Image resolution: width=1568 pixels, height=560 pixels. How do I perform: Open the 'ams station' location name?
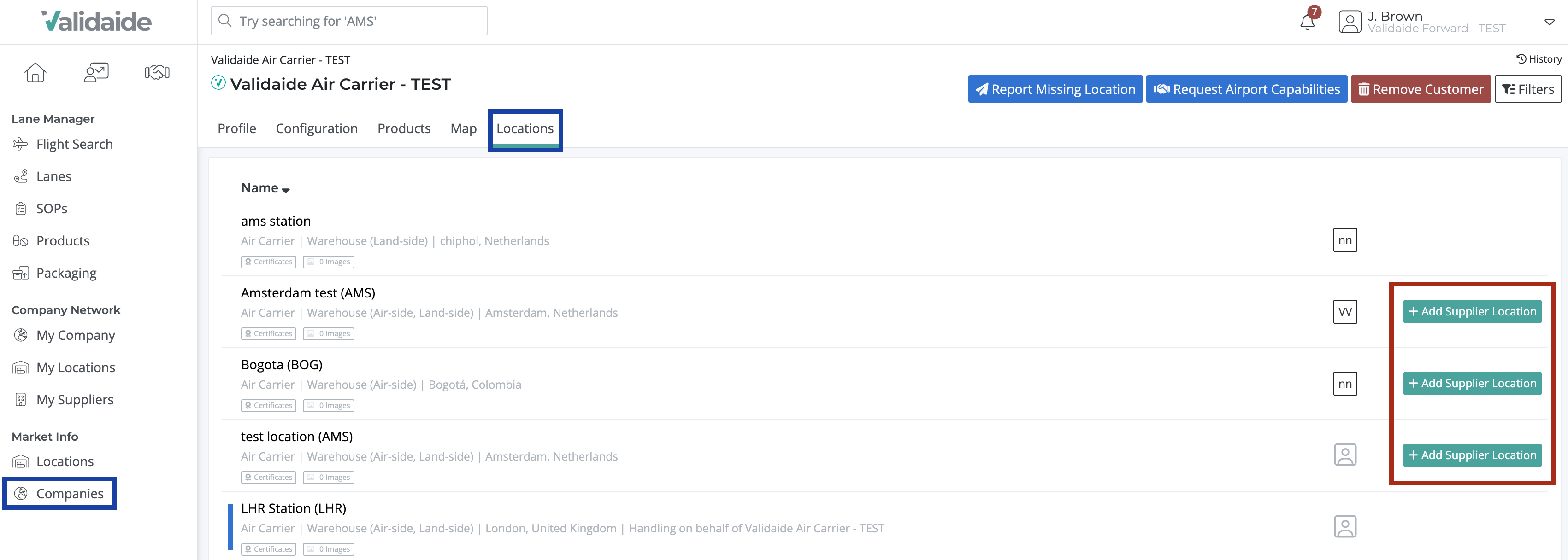276,221
